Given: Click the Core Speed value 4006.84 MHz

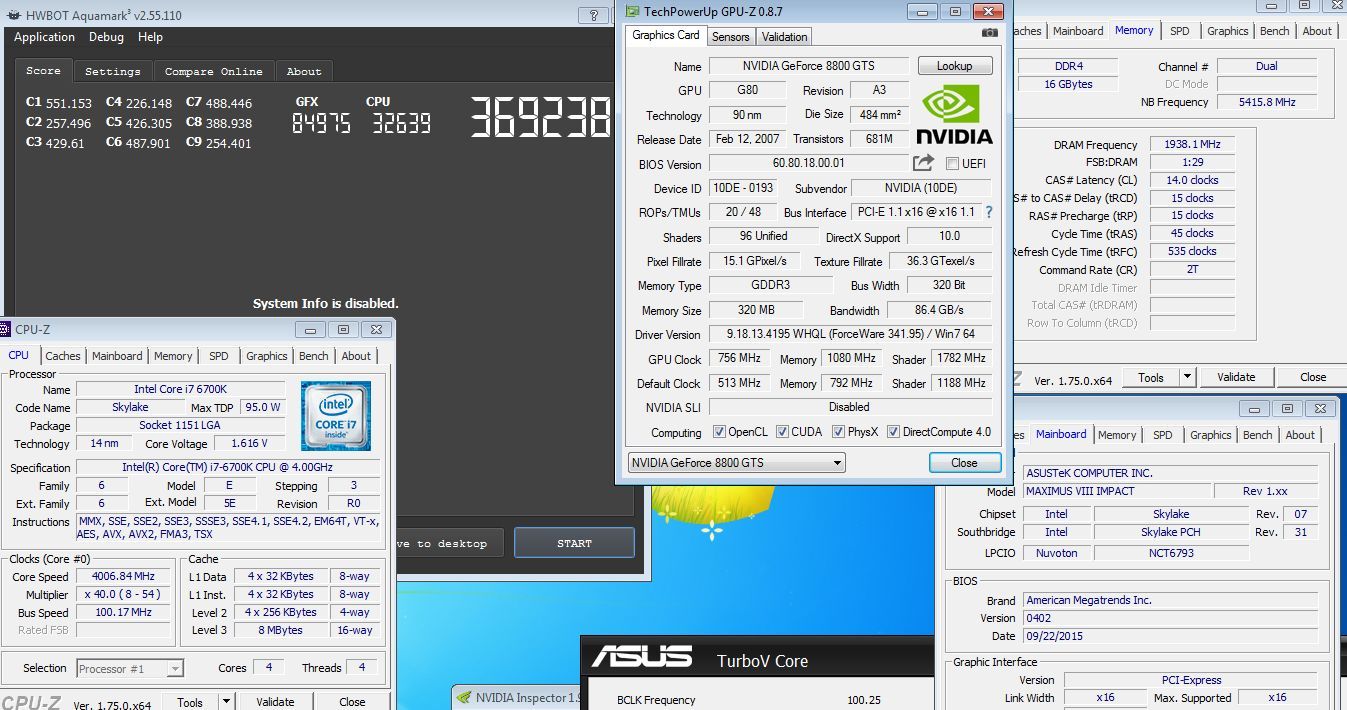Looking at the screenshot, I should click(125, 576).
